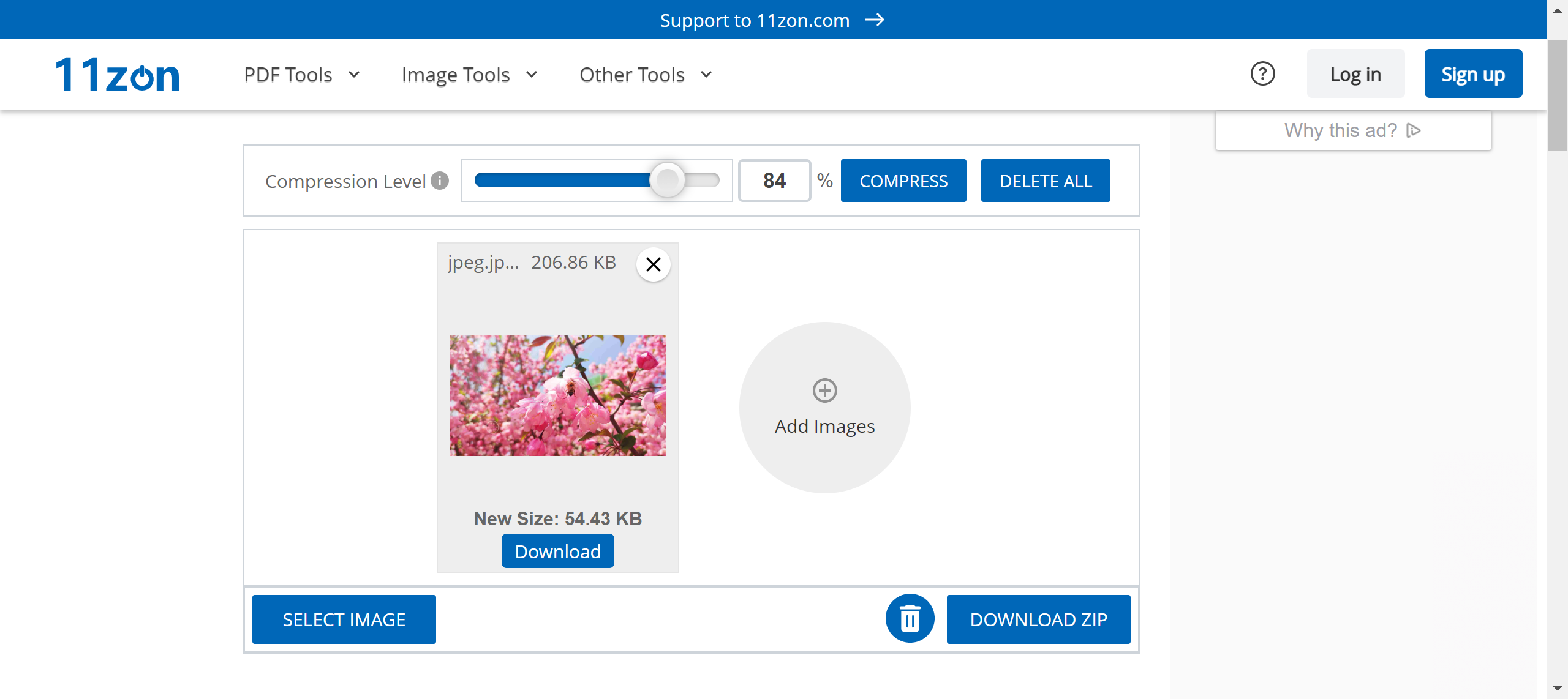
Task: Download the compressed jpeg image
Action: point(557,551)
